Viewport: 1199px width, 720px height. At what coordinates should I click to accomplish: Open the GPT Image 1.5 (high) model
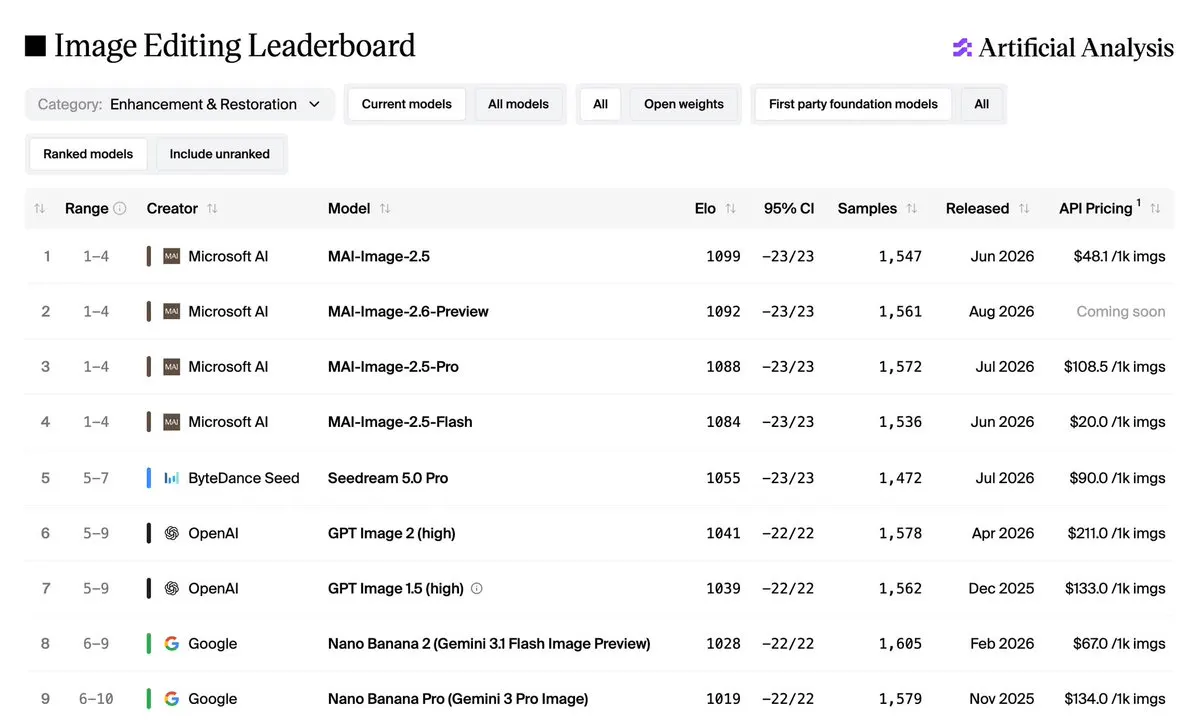point(395,588)
